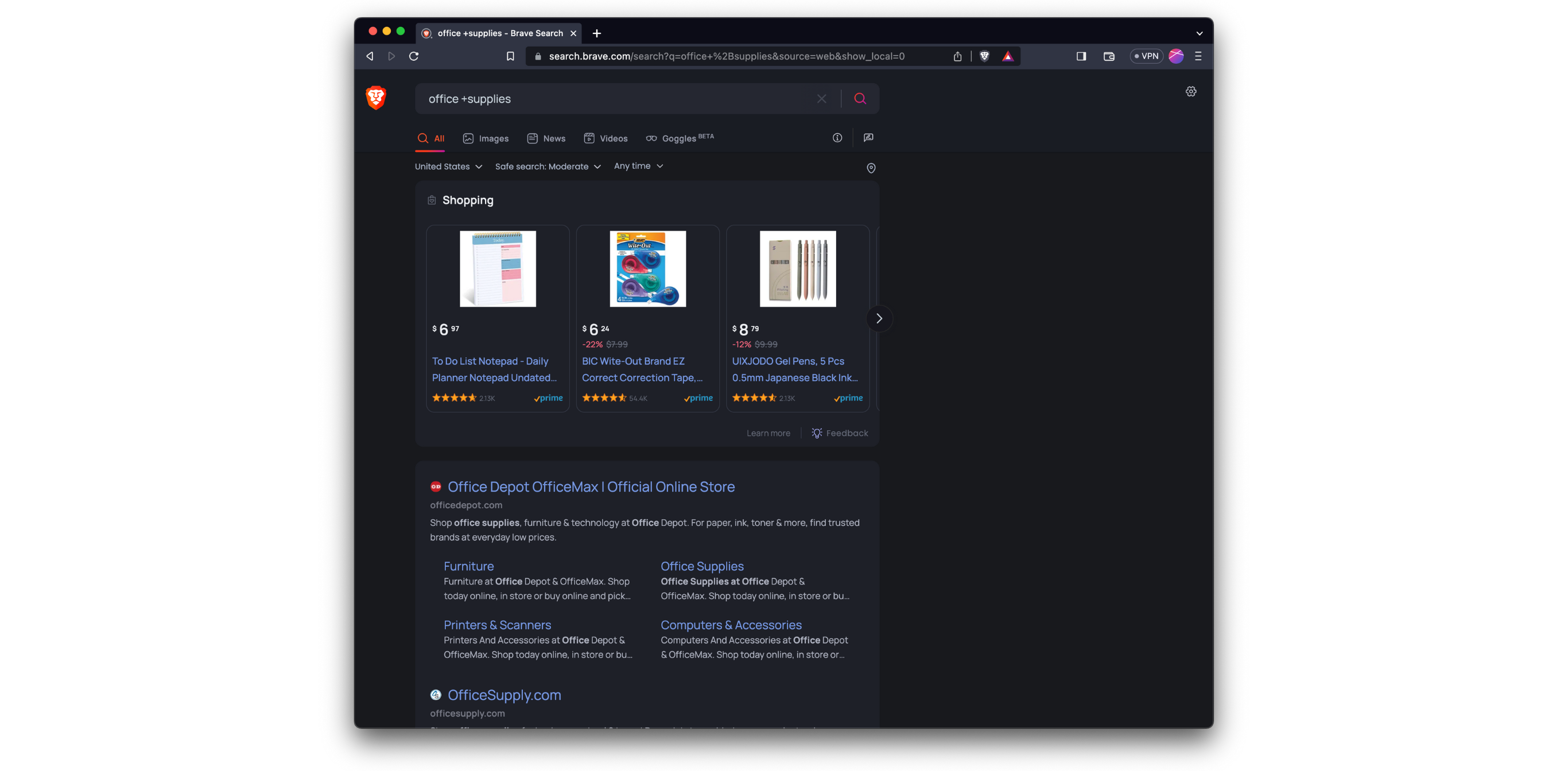
Task: Open the Safe search: Moderate dropdown
Action: (547, 166)
